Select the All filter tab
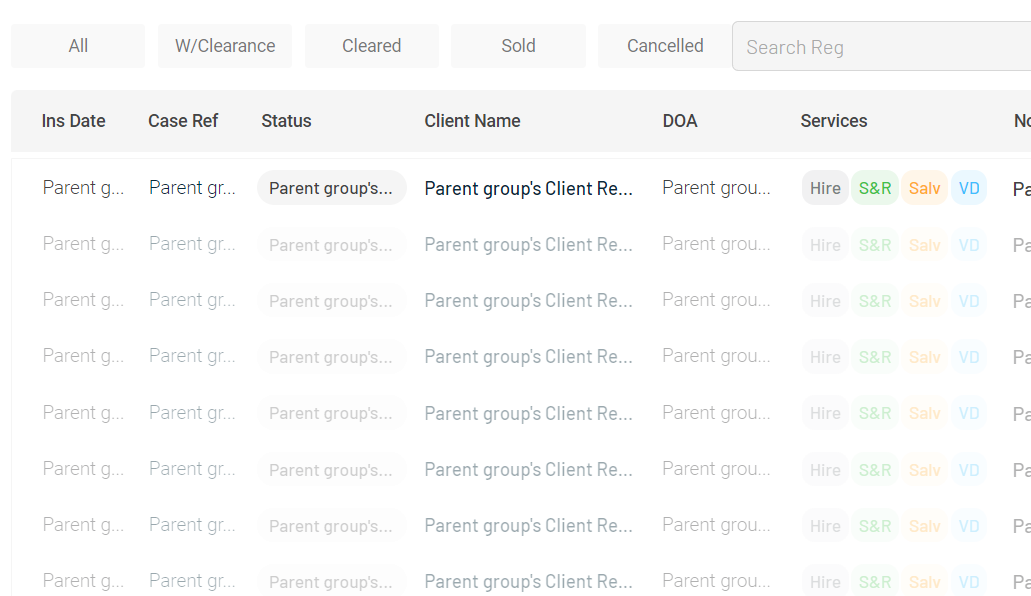1031x596 pixels. click(x=78, y=46)
